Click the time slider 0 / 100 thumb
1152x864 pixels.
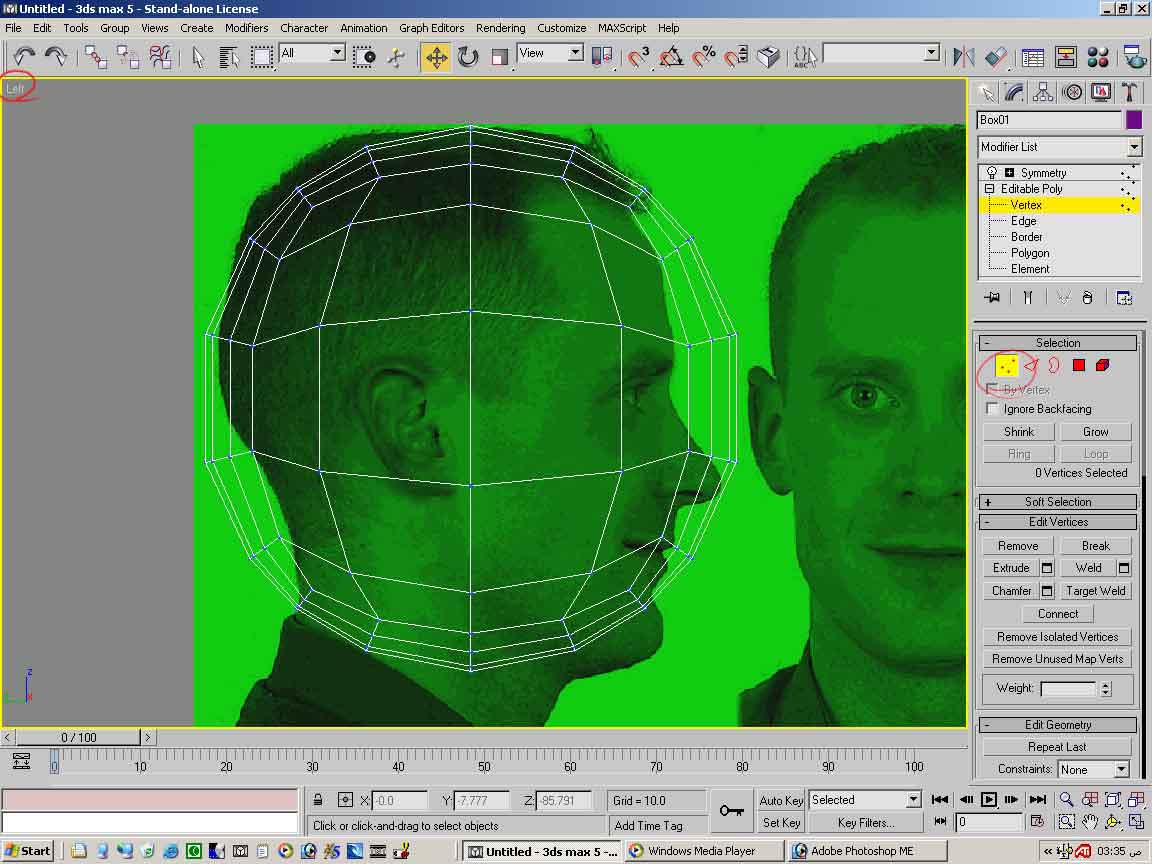pos(79,737)
